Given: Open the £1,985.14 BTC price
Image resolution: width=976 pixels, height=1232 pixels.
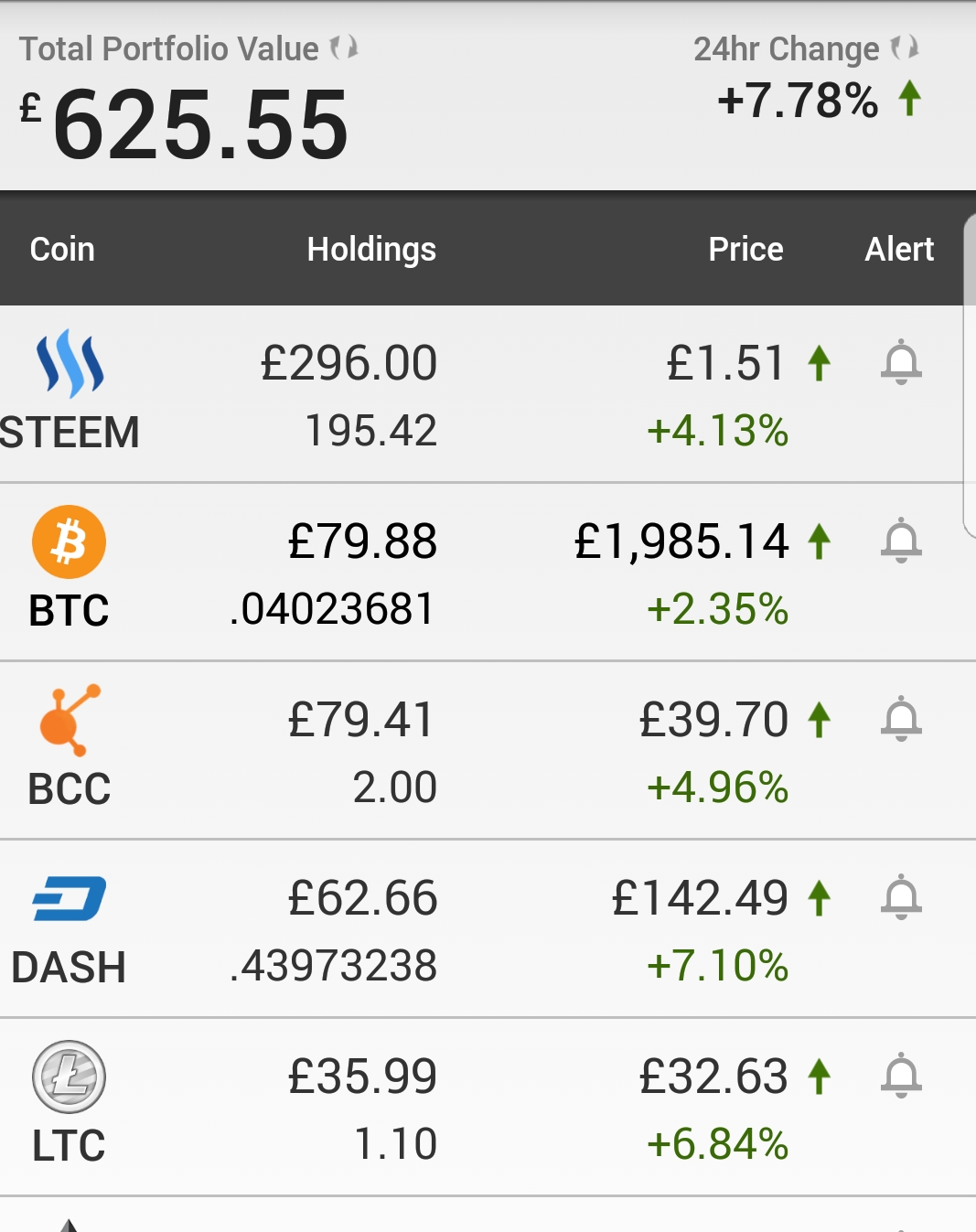Looking at the screenshot, I should pos(681,541).
